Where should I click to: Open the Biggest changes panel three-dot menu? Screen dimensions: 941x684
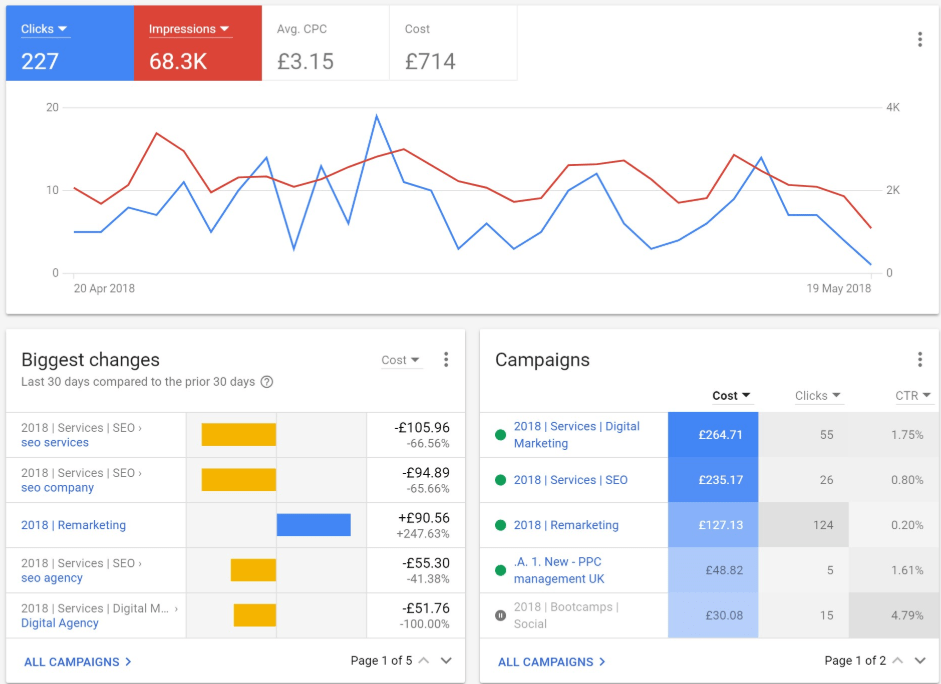[x=446, y=359]
